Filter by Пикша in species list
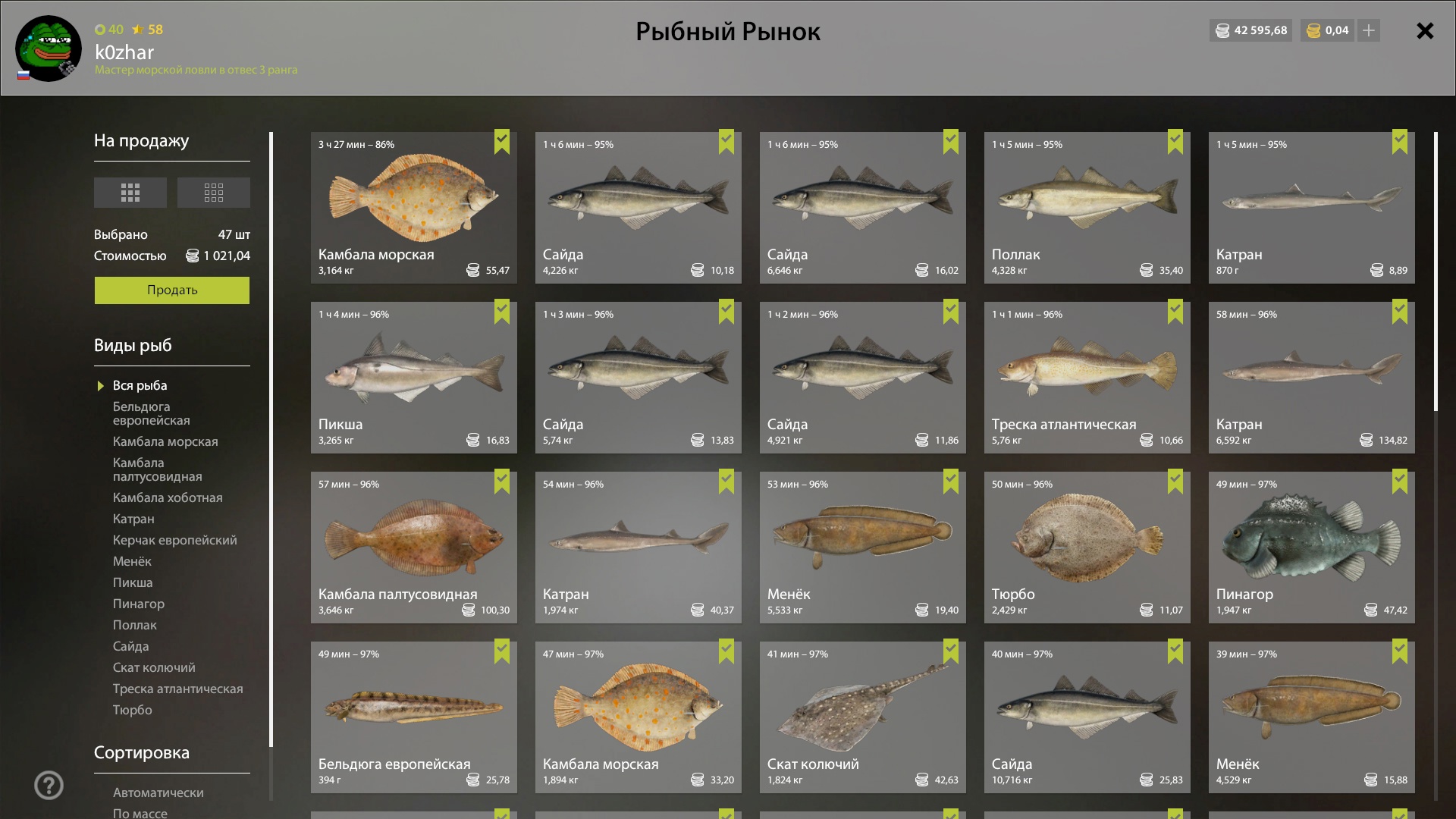 pos(133,582)
